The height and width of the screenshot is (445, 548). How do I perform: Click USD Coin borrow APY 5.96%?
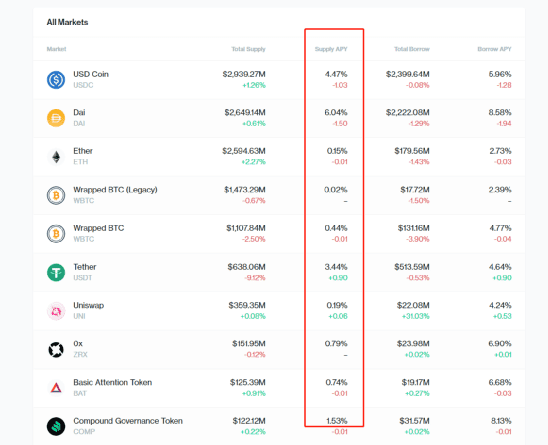coord(500,74)
